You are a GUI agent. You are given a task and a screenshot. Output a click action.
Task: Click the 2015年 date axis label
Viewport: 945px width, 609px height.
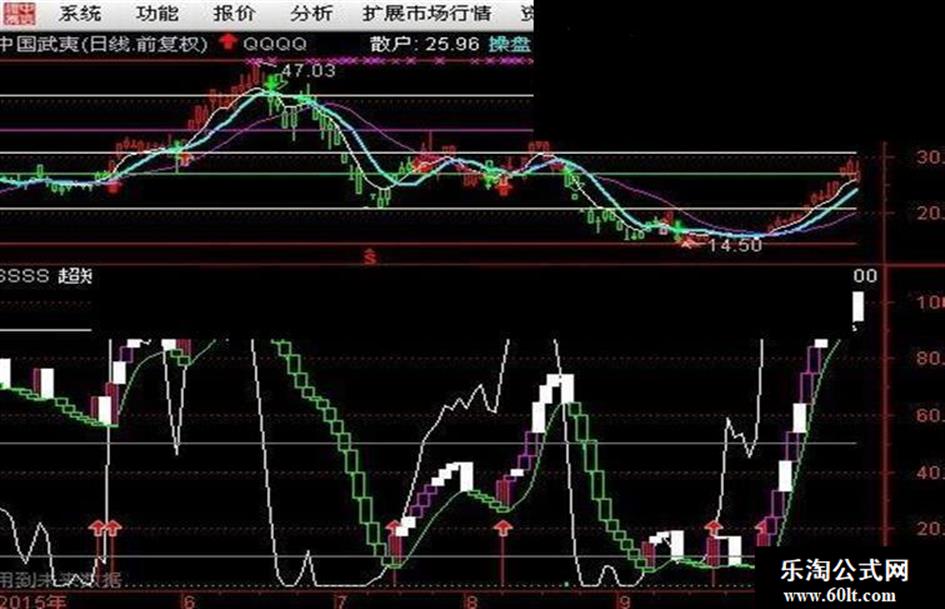pos(33,601)
